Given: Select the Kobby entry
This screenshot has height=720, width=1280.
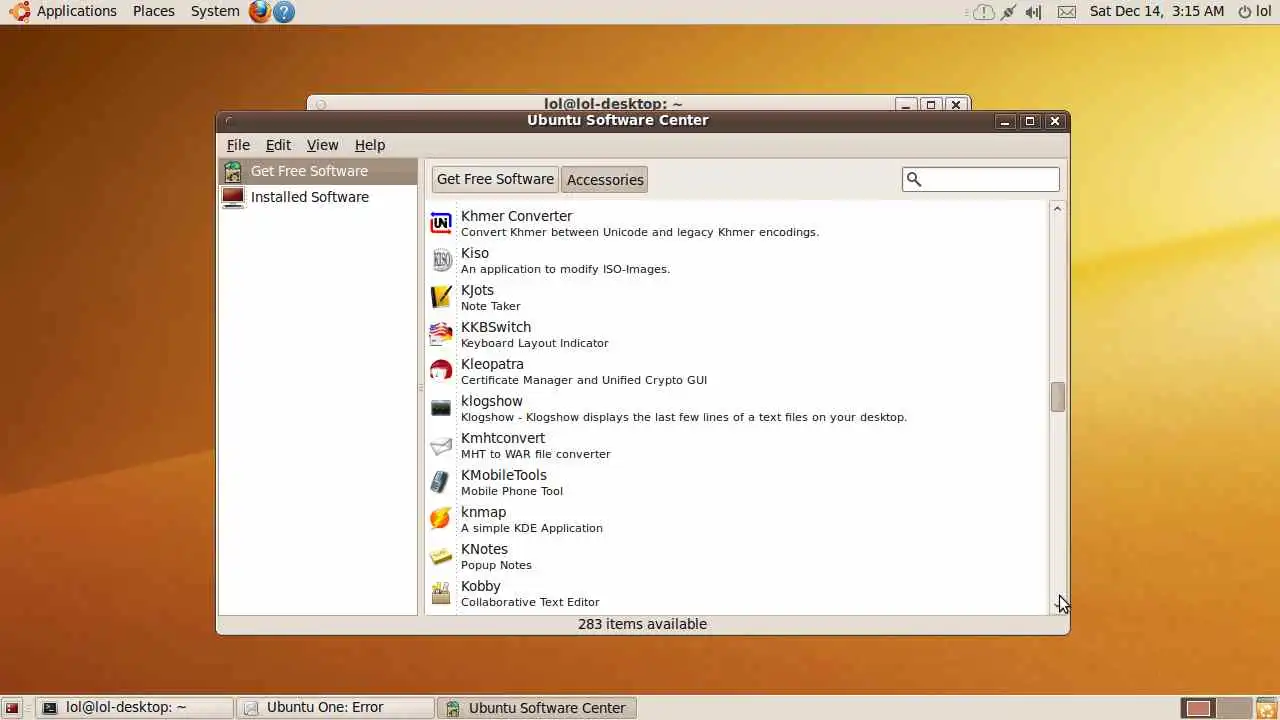Looking at the screenshot, I should (x=737, y=593).
